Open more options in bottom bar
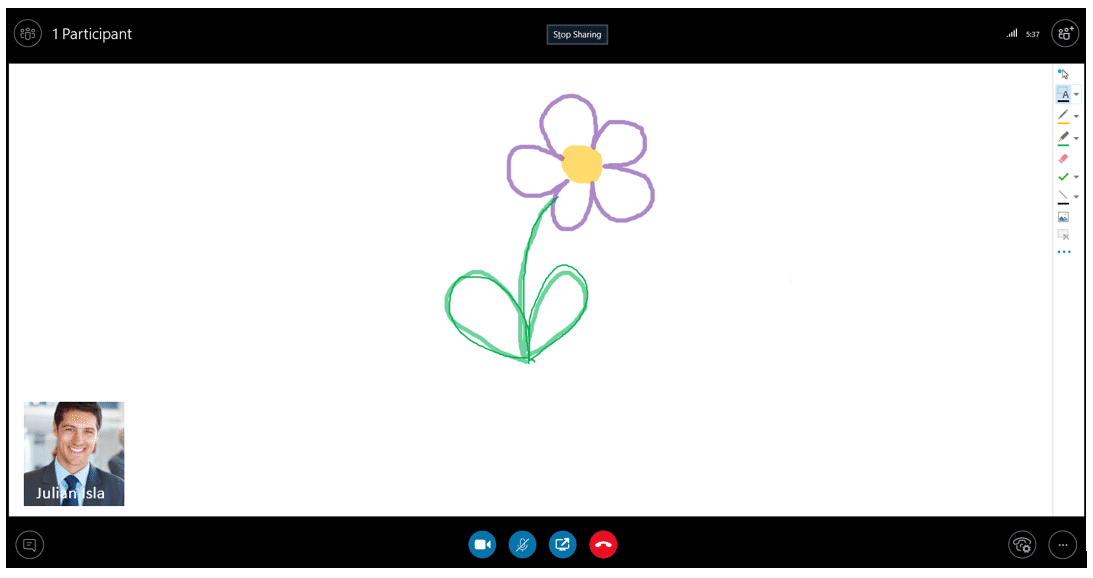Image resolution: width=1093 pixels, height=578 pixels. (x=1062, y=545)
